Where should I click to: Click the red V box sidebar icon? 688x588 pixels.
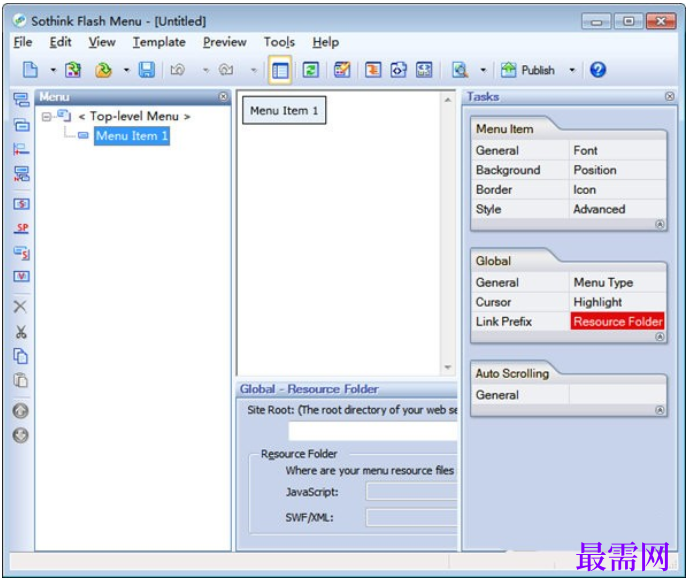[x=21, y=276]
